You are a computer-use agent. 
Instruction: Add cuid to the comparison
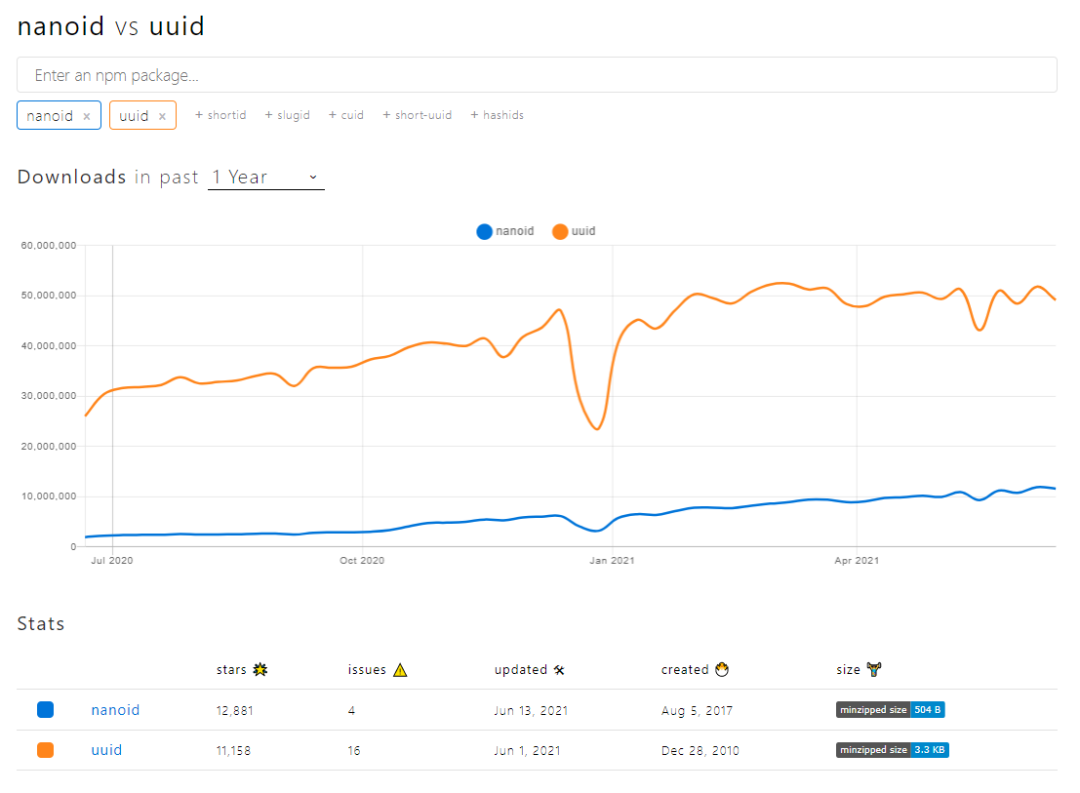(x=346, y=115)
